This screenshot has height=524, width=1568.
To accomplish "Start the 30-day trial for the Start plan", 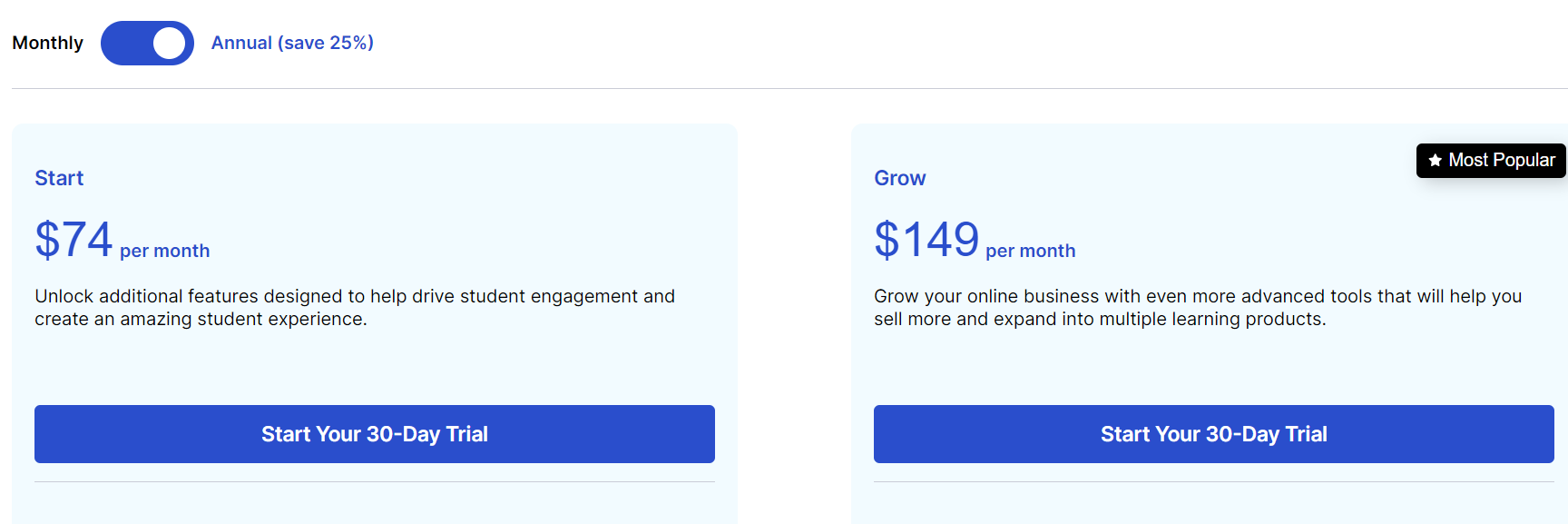I will 374,434.
